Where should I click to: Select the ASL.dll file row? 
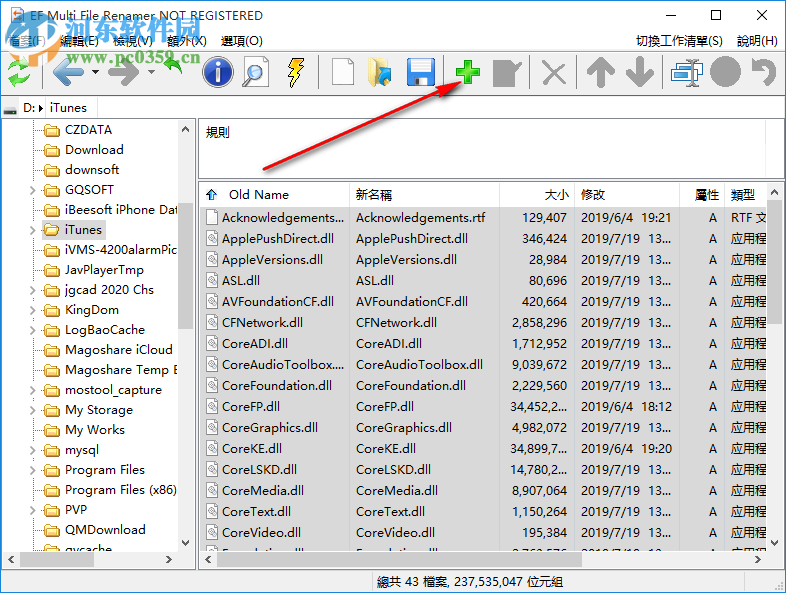coord(483,281)
